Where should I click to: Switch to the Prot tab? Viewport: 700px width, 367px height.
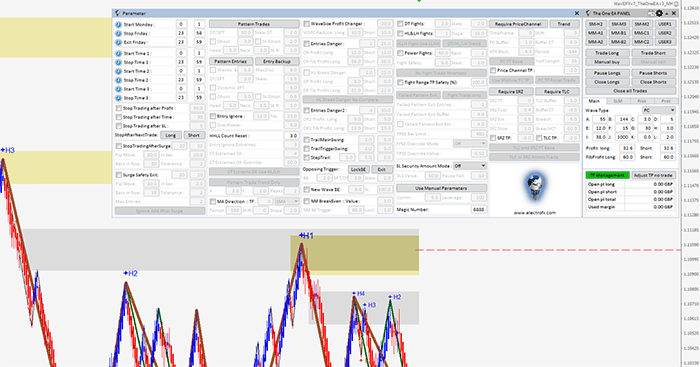666,101
